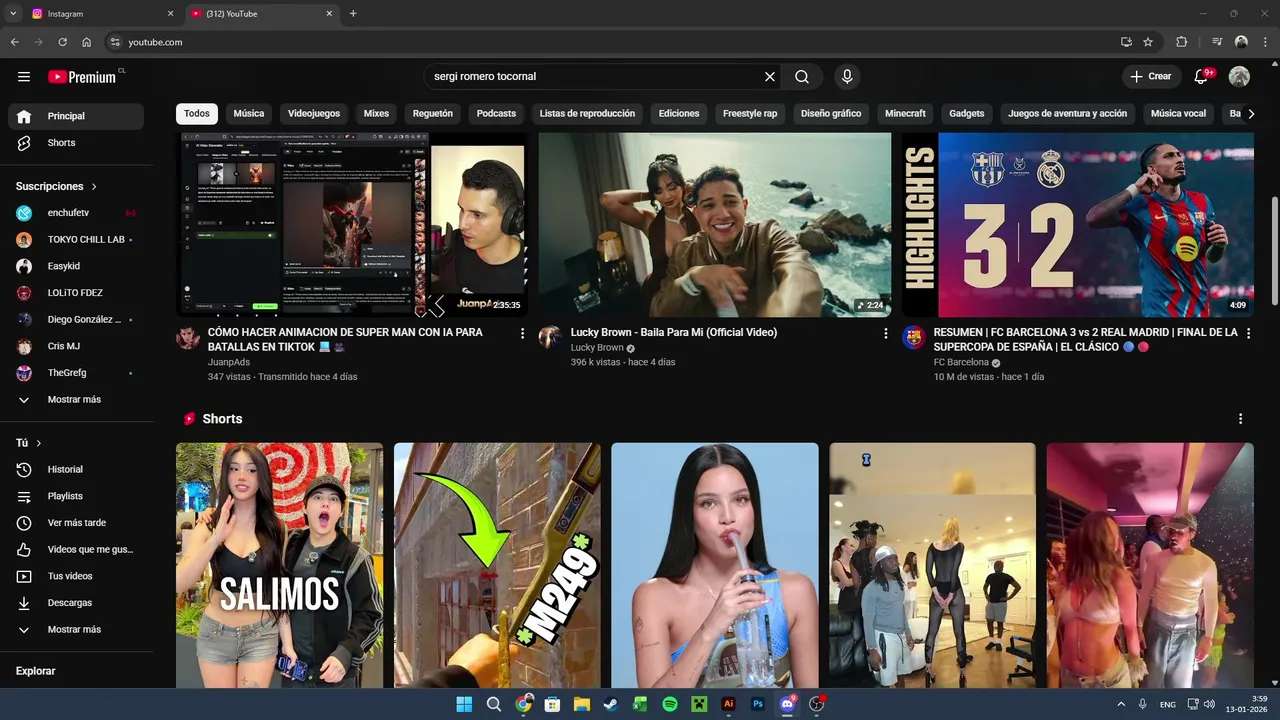The width and height of the screenshot is (1280, 720).
Task: Open the SALIMOS short thumbnail
Action: coord(279,565)
